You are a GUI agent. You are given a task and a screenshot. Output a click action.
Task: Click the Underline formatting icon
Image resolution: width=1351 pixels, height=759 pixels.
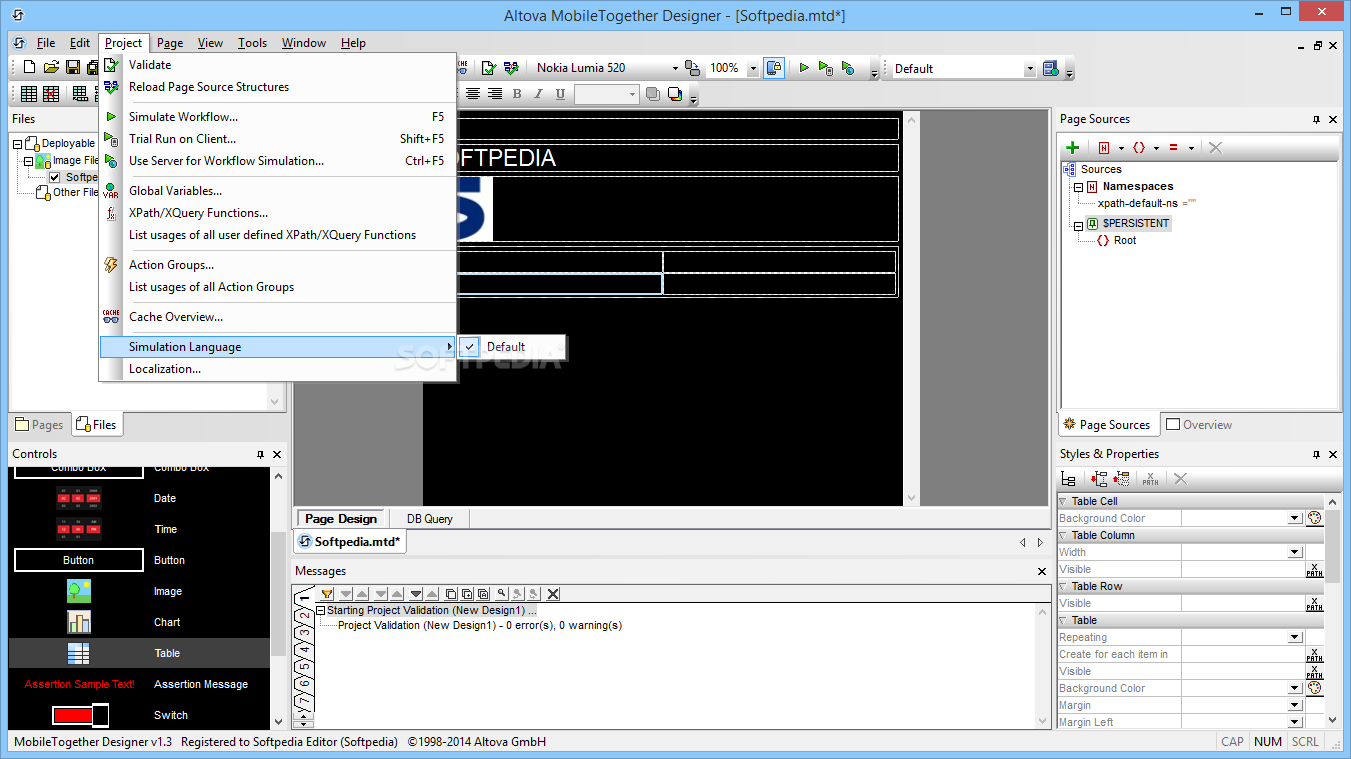[560, 94]
